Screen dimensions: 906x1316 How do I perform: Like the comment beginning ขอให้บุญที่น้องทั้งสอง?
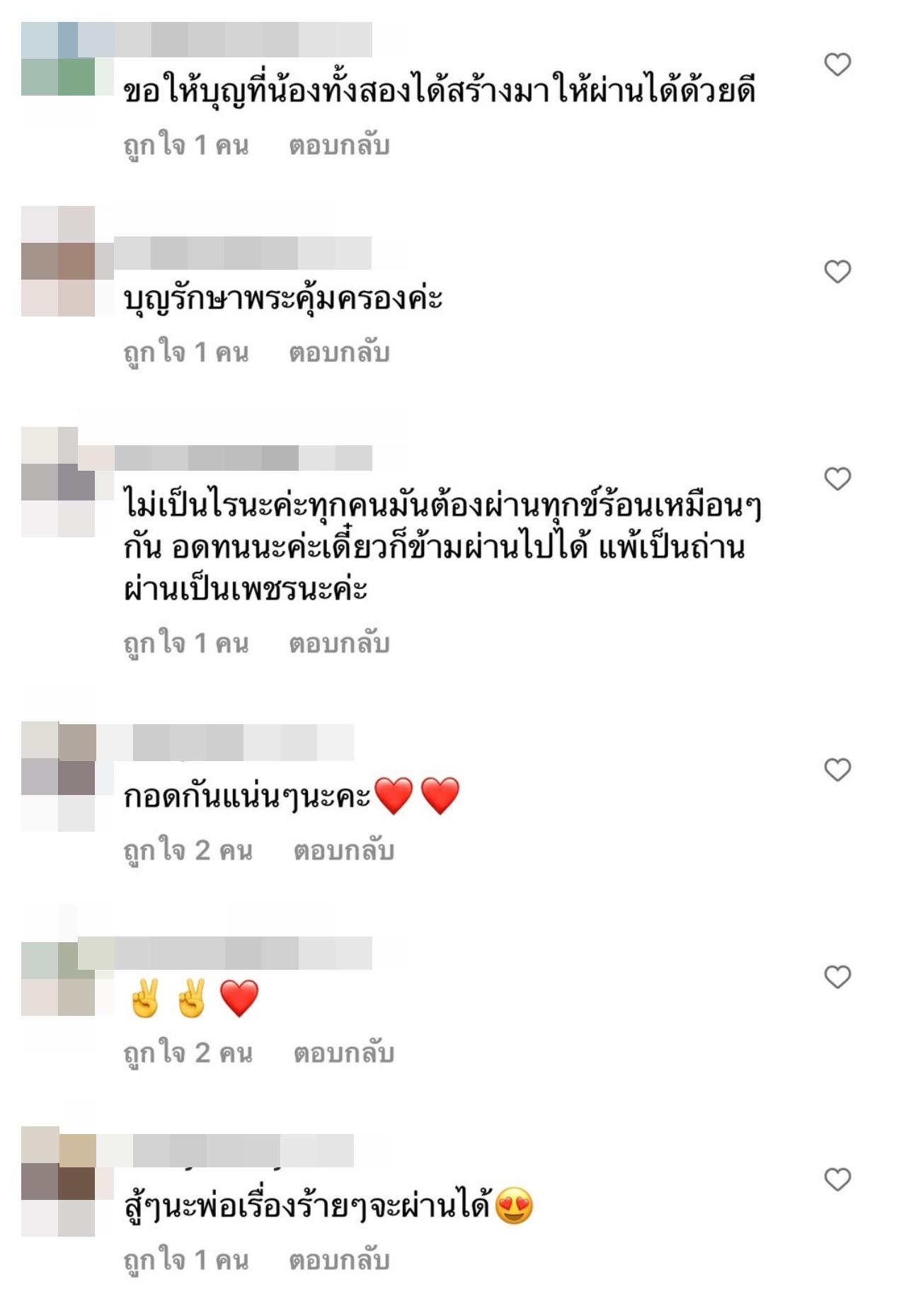point(837,64)
